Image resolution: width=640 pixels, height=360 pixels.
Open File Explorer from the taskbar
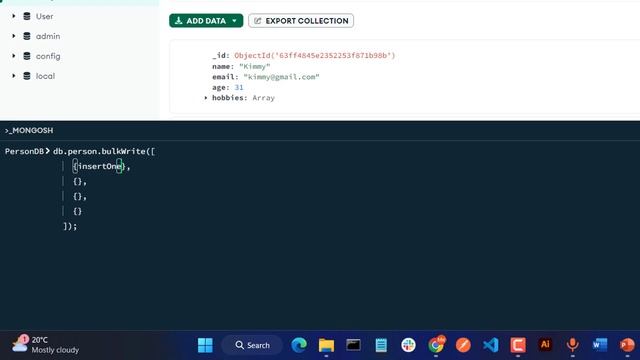click(x=326, y=345)
